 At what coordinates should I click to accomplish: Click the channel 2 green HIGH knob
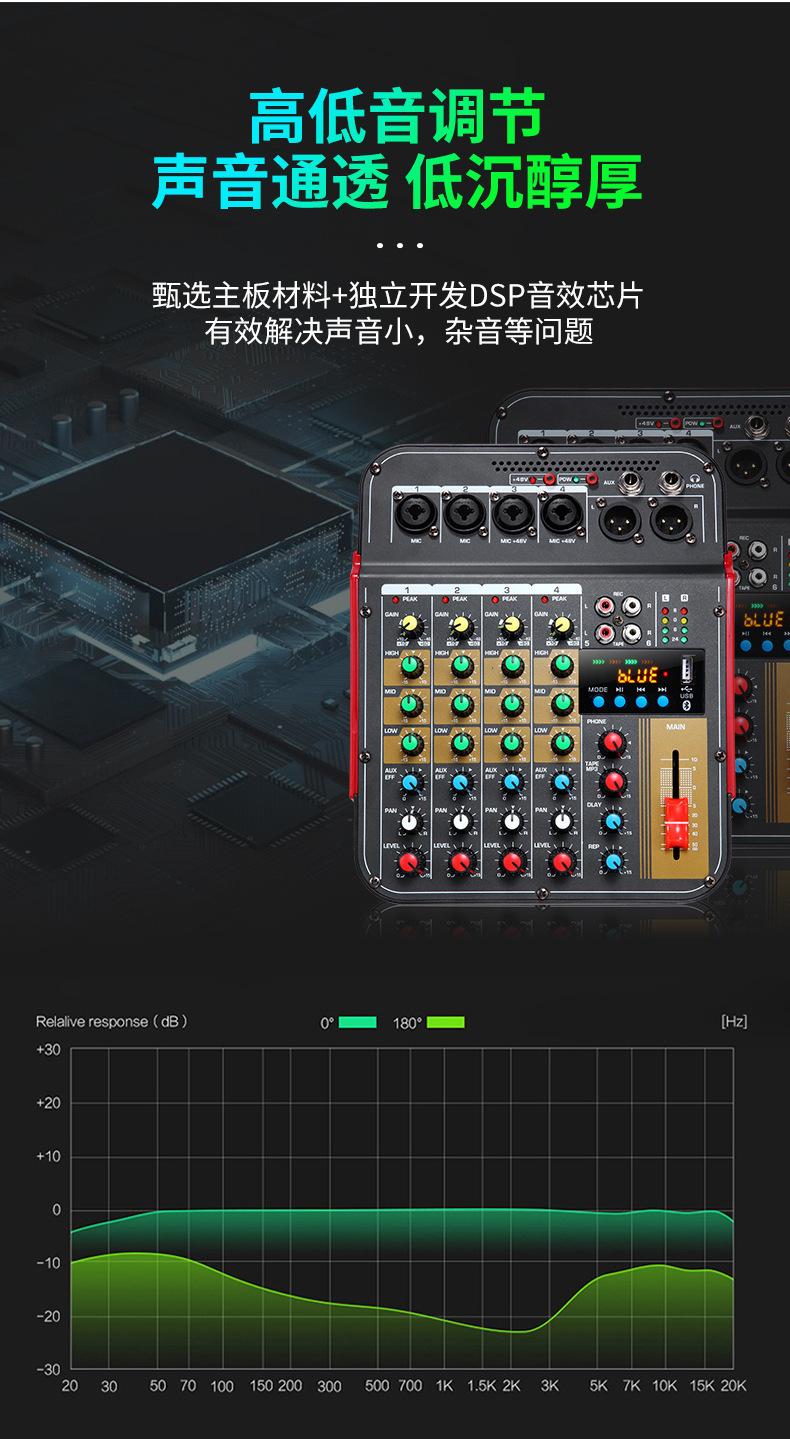click(x=461, y=665)
